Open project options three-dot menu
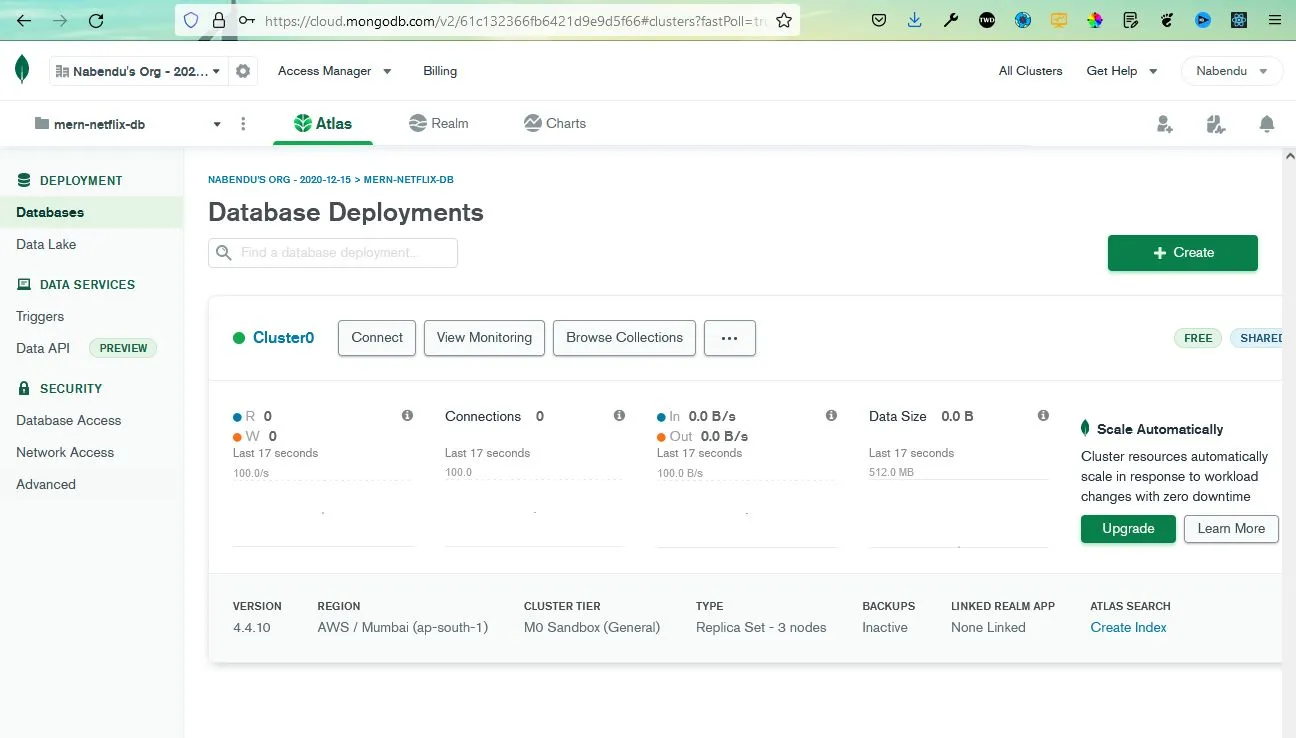The image size is (1296, 738). [x=243, y=124]
